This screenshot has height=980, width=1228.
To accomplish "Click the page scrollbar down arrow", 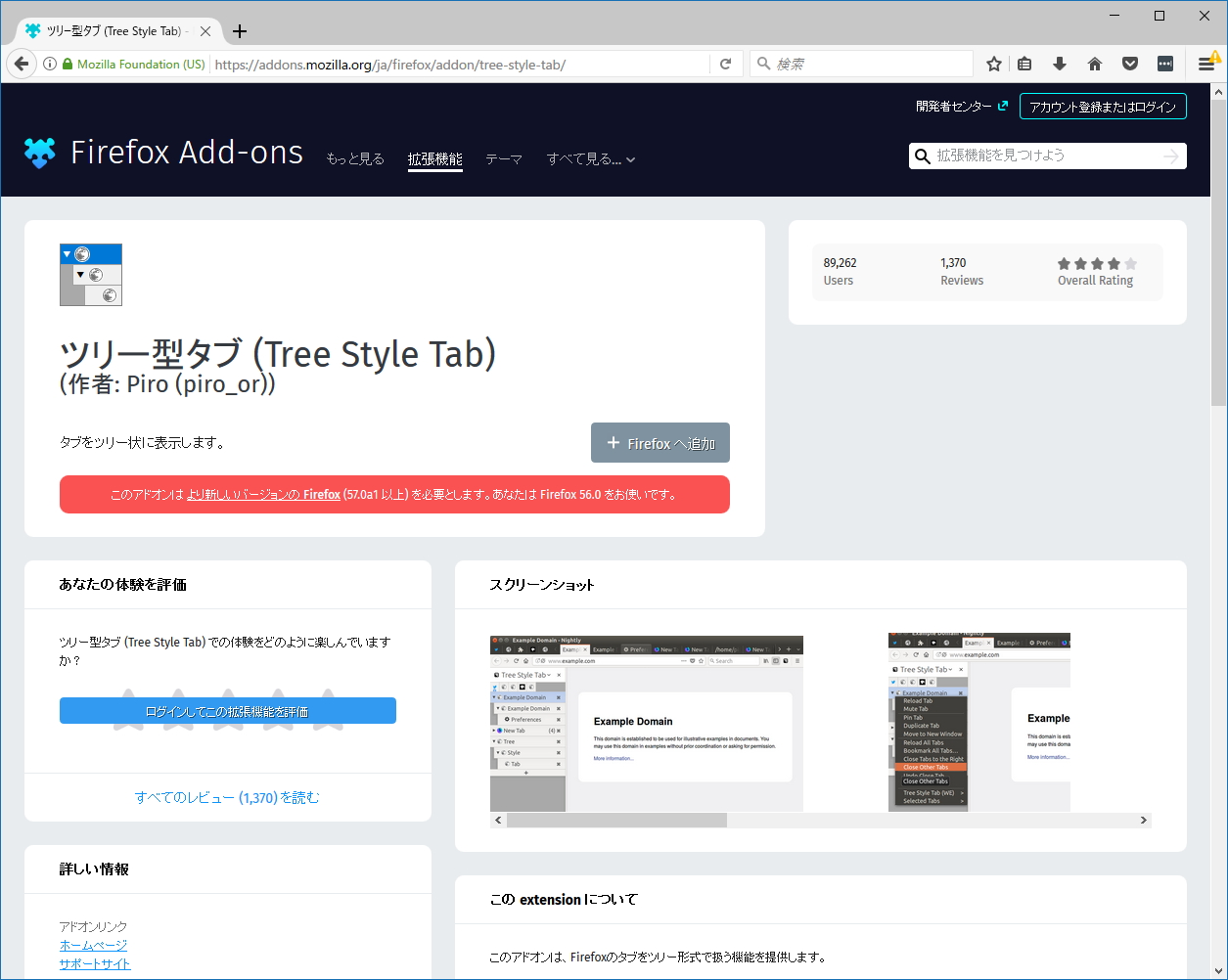I will coord(1219,971).
